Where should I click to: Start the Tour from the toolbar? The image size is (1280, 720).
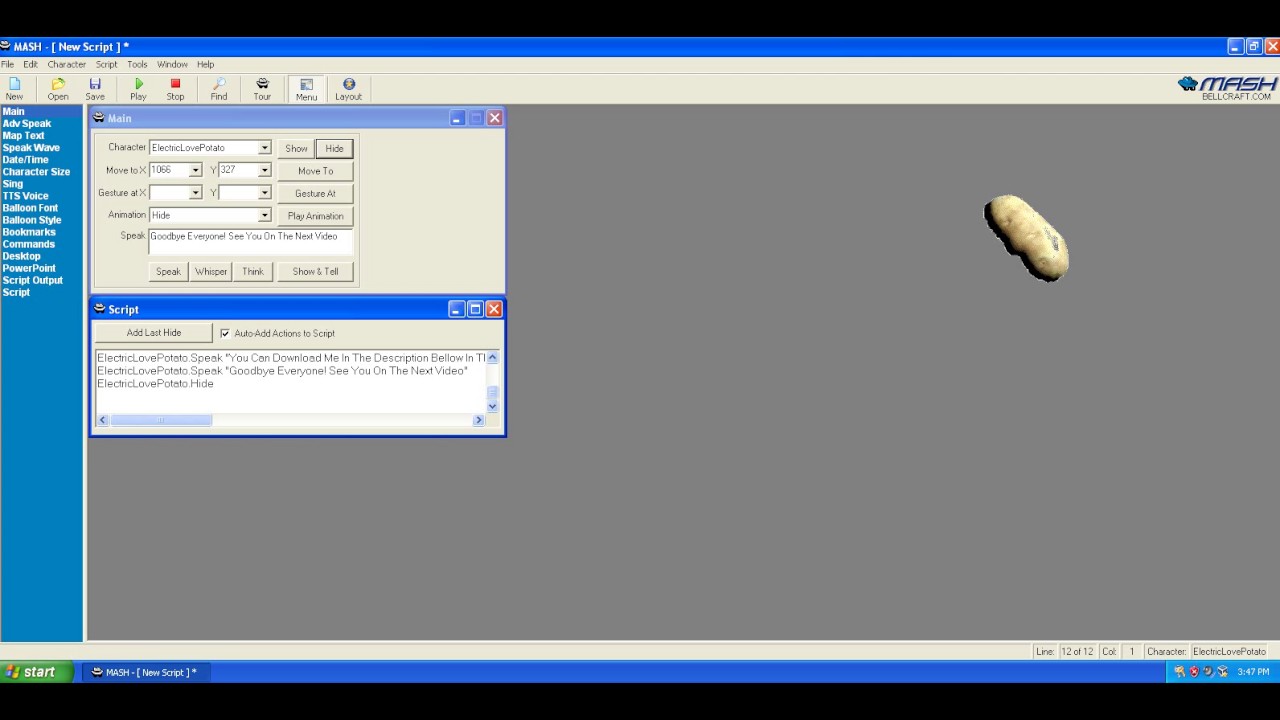[262, 89]
